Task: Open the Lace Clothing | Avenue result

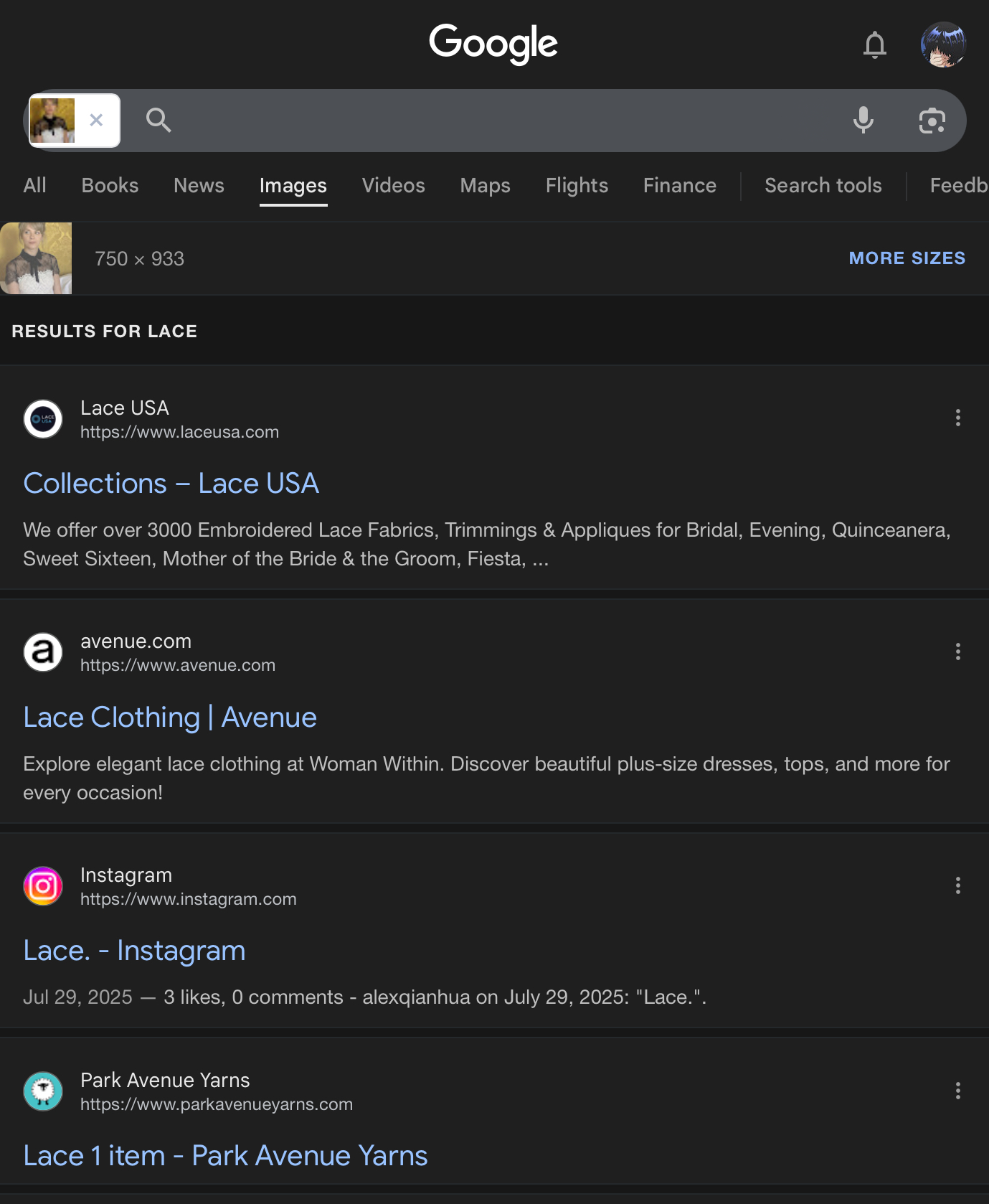Action: click(170, 718)
